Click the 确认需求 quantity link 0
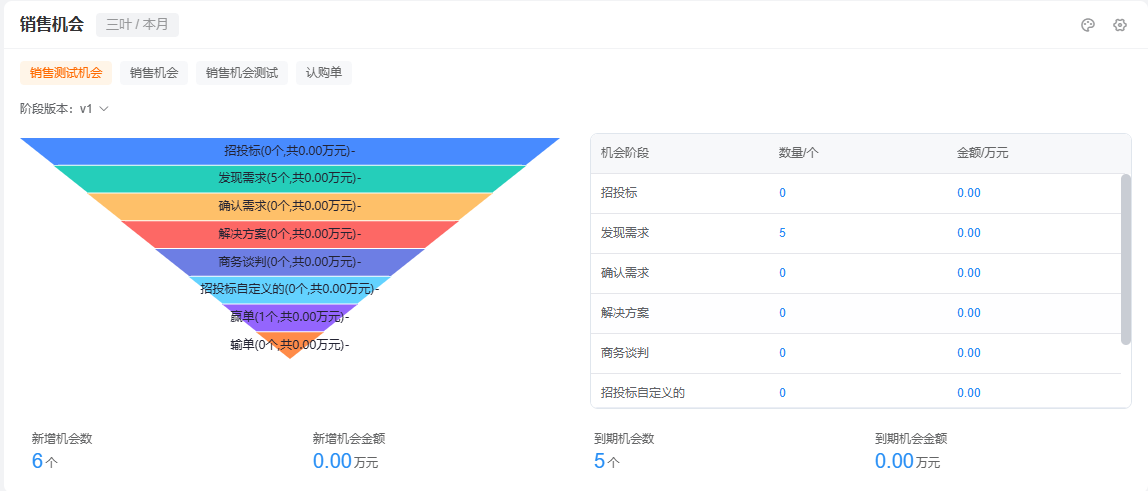 click(783, 273)
